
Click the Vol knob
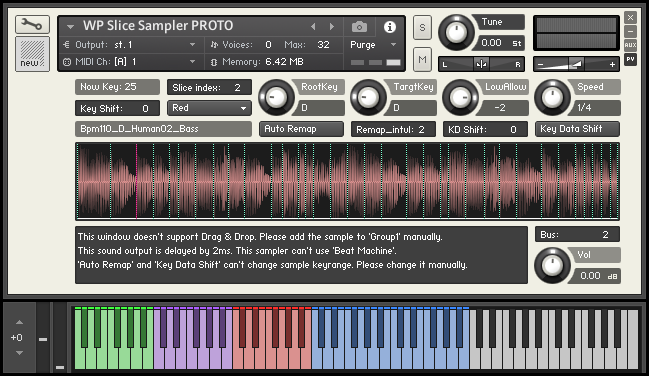click(552, 265)
